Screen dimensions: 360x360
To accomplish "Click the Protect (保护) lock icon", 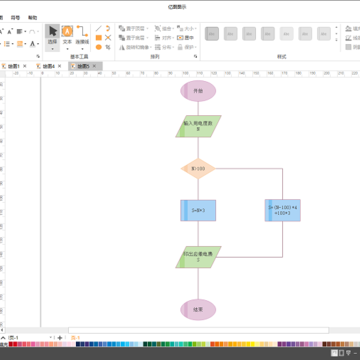I will coord(180,47).
